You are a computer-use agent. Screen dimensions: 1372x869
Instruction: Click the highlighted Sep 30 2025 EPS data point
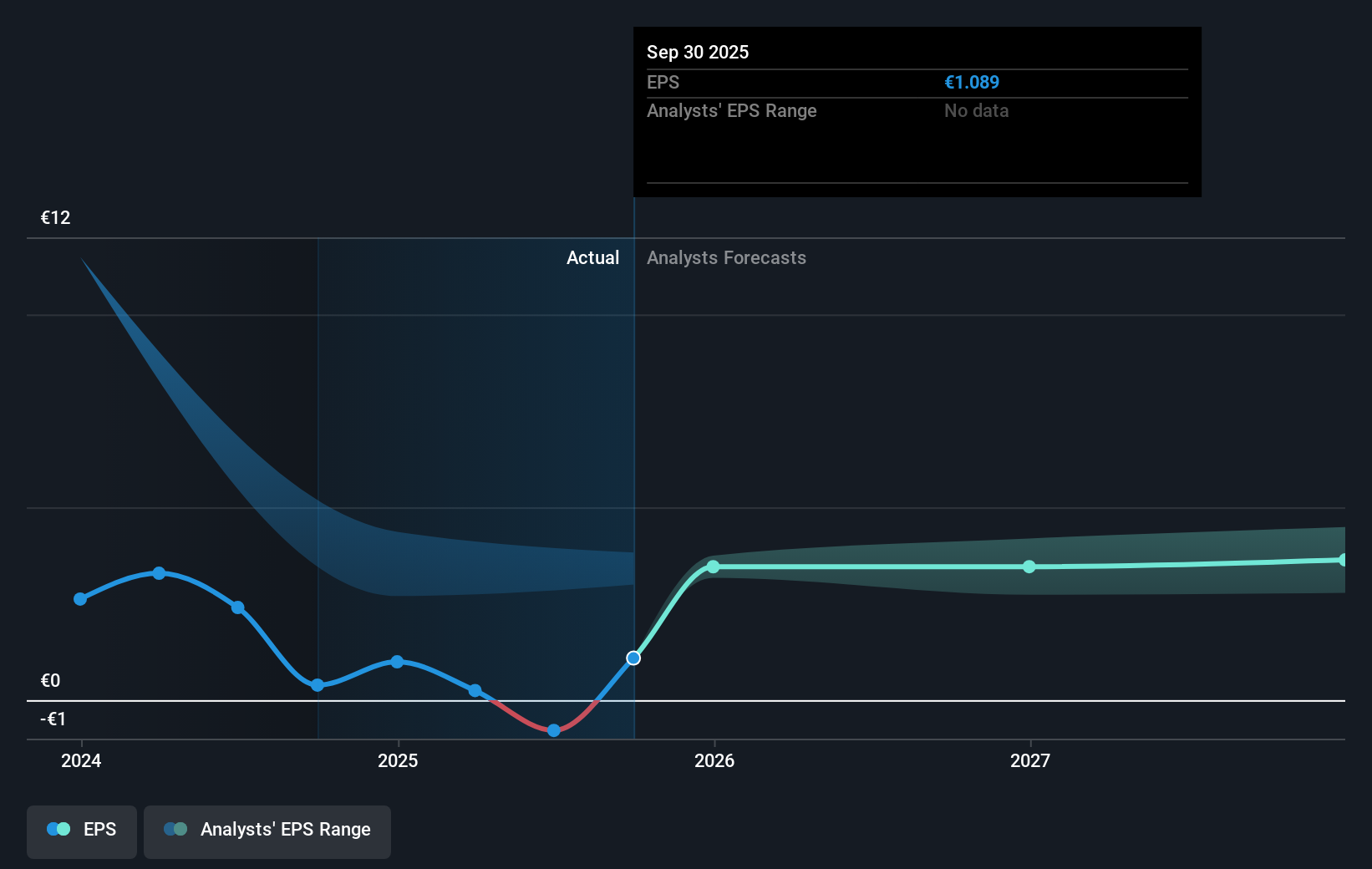point(633,658)
